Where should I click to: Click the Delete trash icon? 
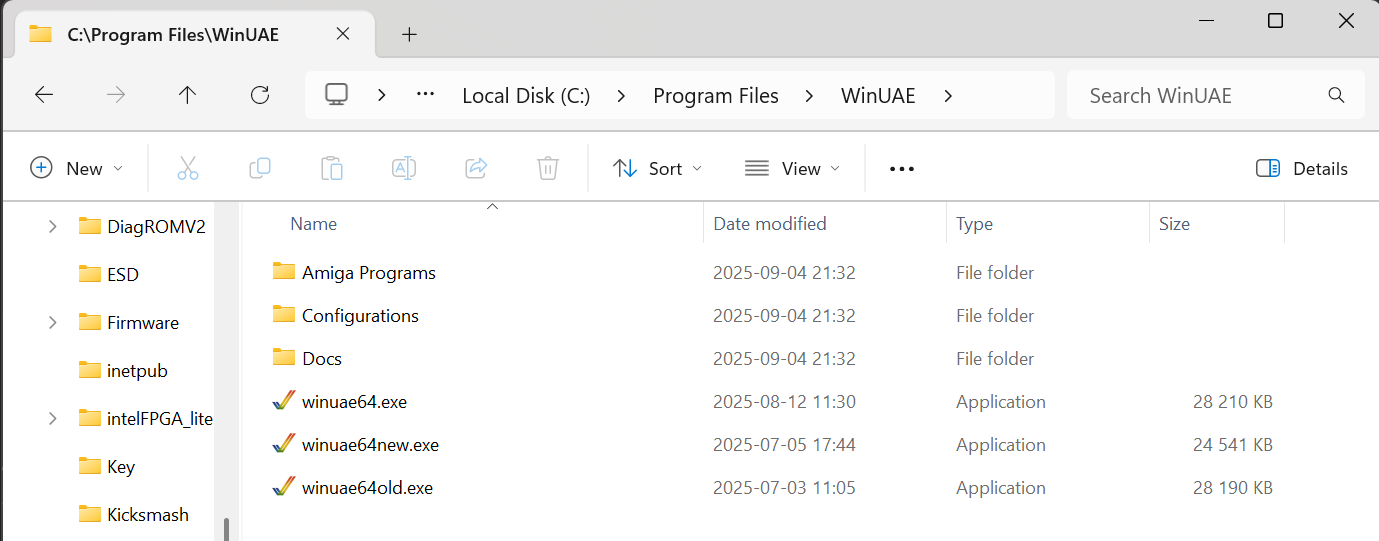[x=548, y=168]
